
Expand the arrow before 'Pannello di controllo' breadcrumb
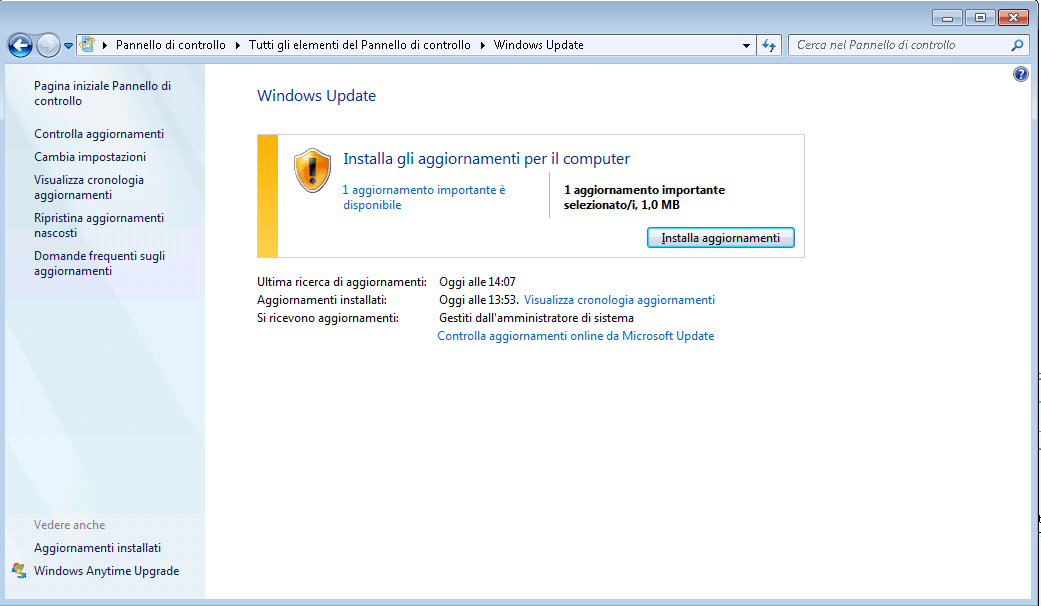[x=105, y=45]
